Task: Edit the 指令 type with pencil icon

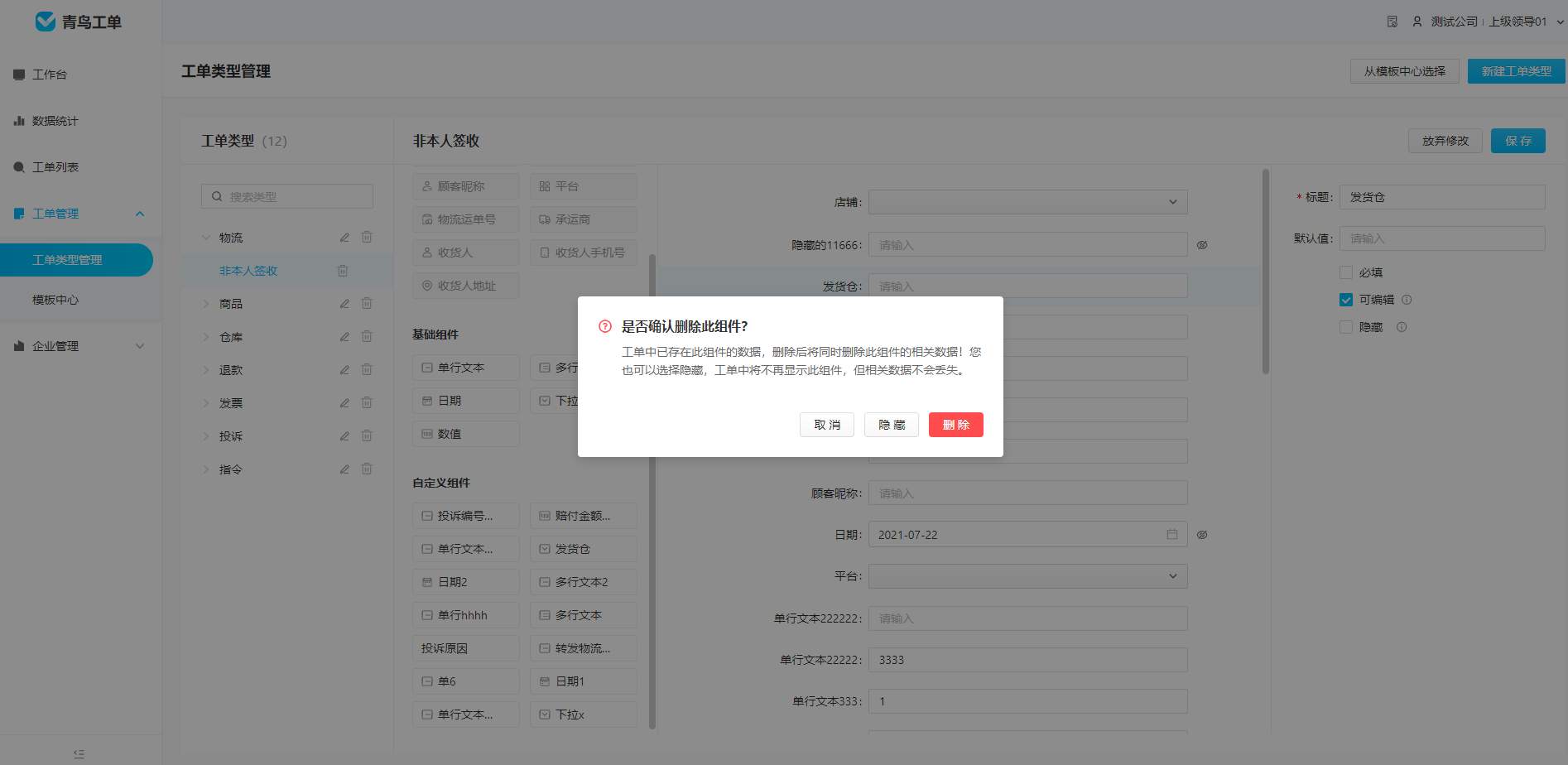Action: tap(344, 469)
